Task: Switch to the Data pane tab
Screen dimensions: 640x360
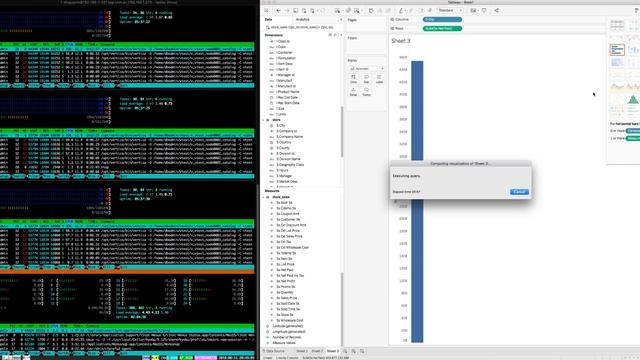Action: click(x=269, y=20)
